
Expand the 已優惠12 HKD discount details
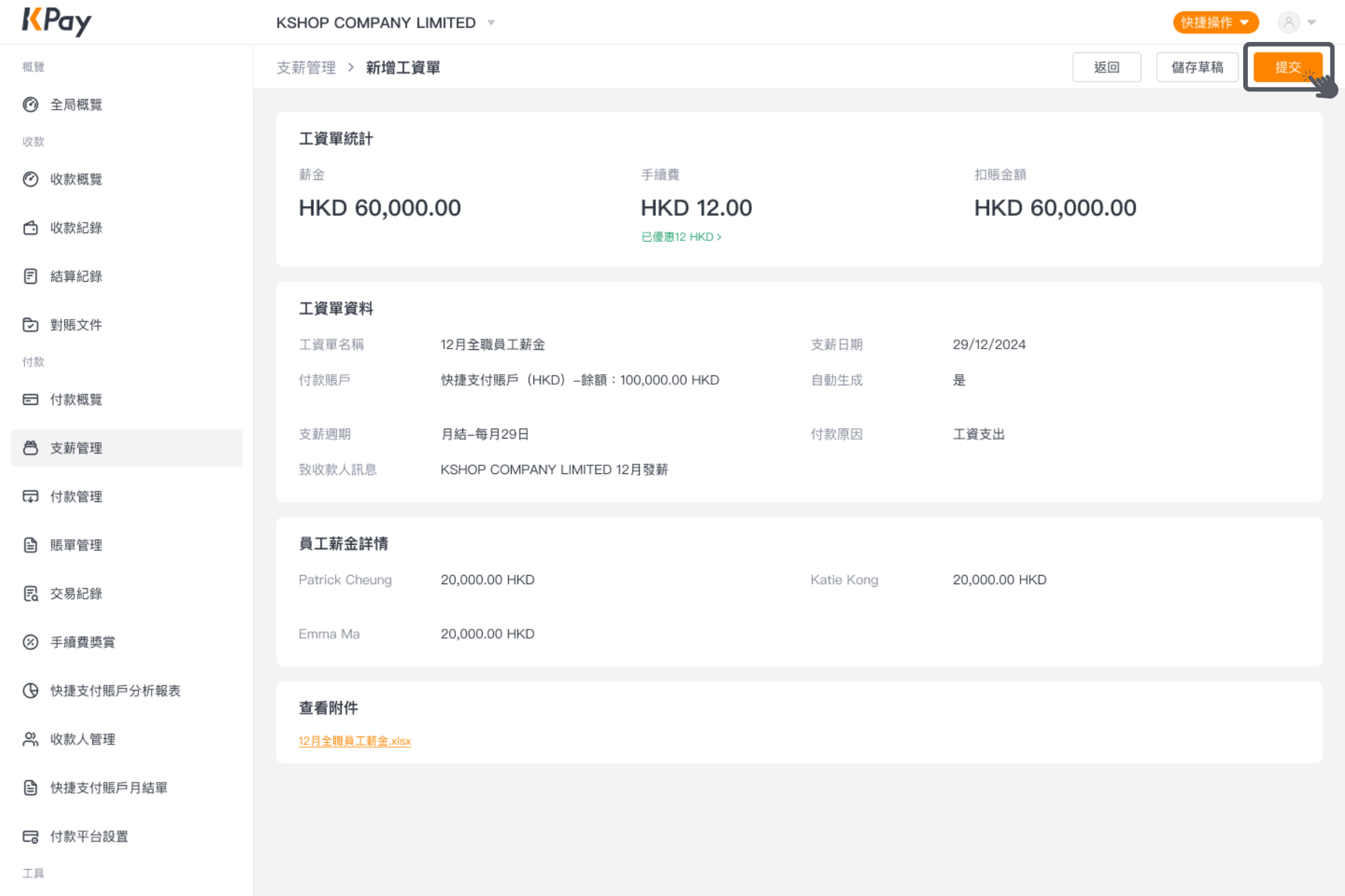(x=681, y=237)
